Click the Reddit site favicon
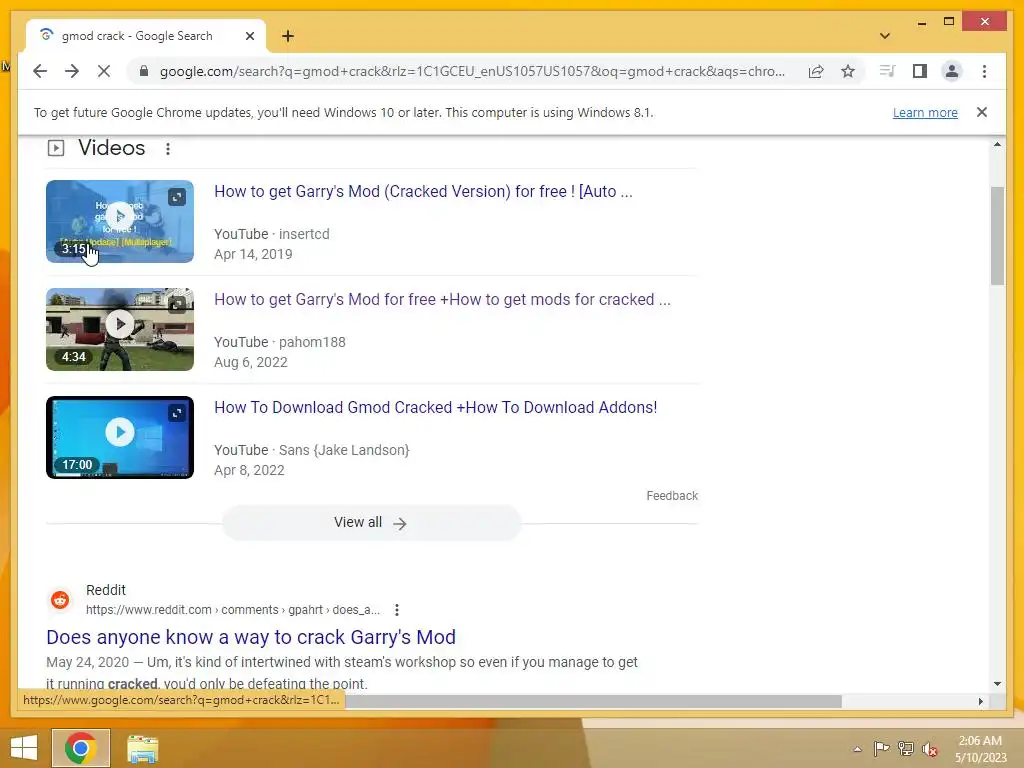 60,600
